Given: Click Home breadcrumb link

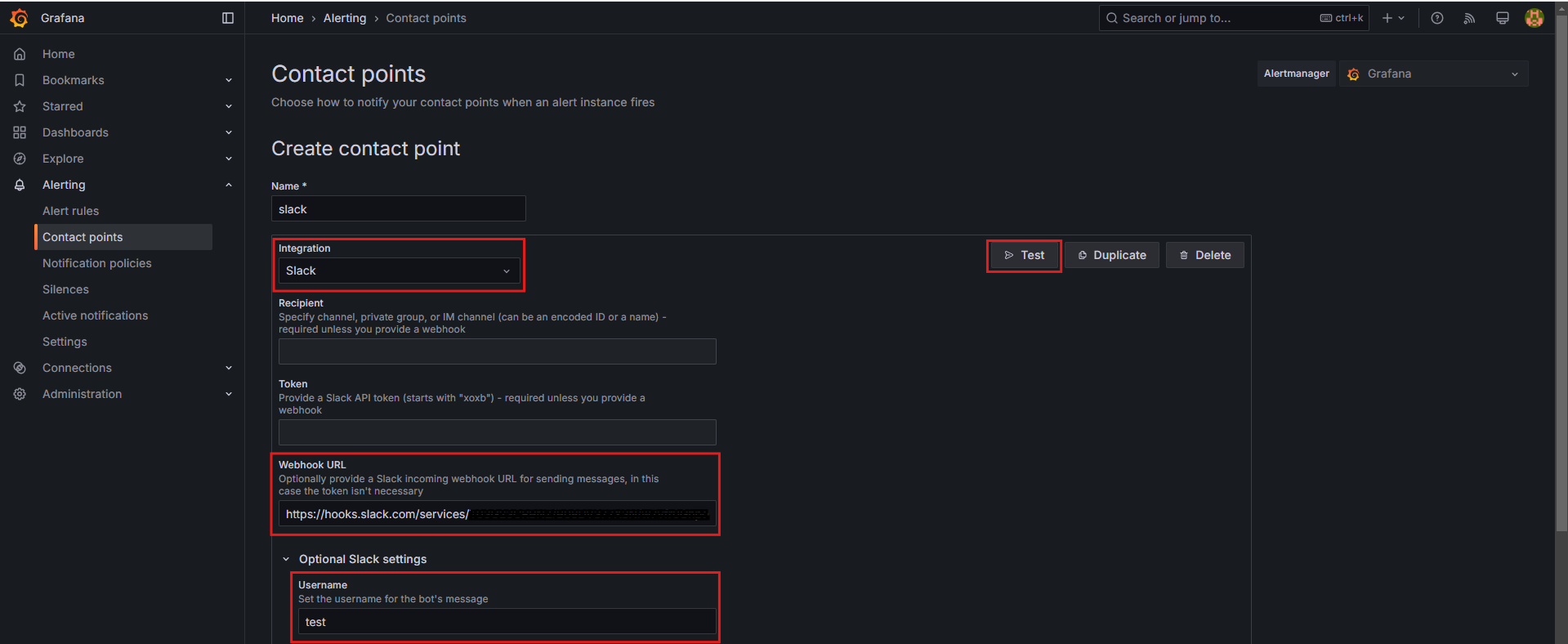Looking at the screenshot, I should click(x=288, y=18).
